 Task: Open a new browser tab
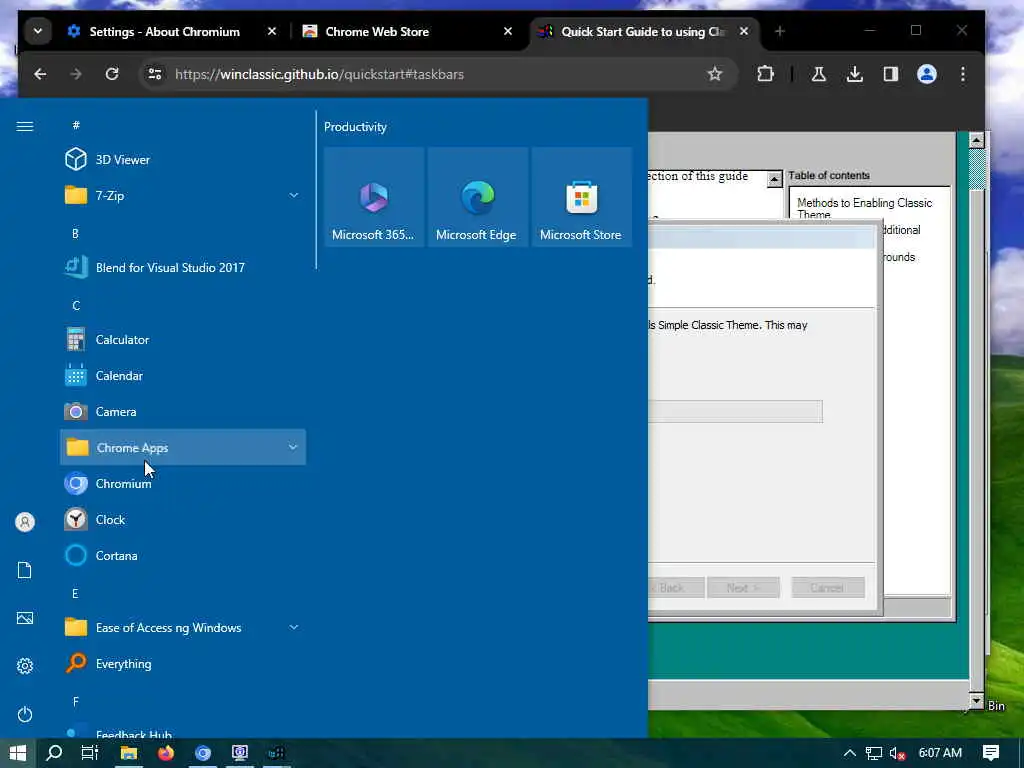tap(779, 31)
